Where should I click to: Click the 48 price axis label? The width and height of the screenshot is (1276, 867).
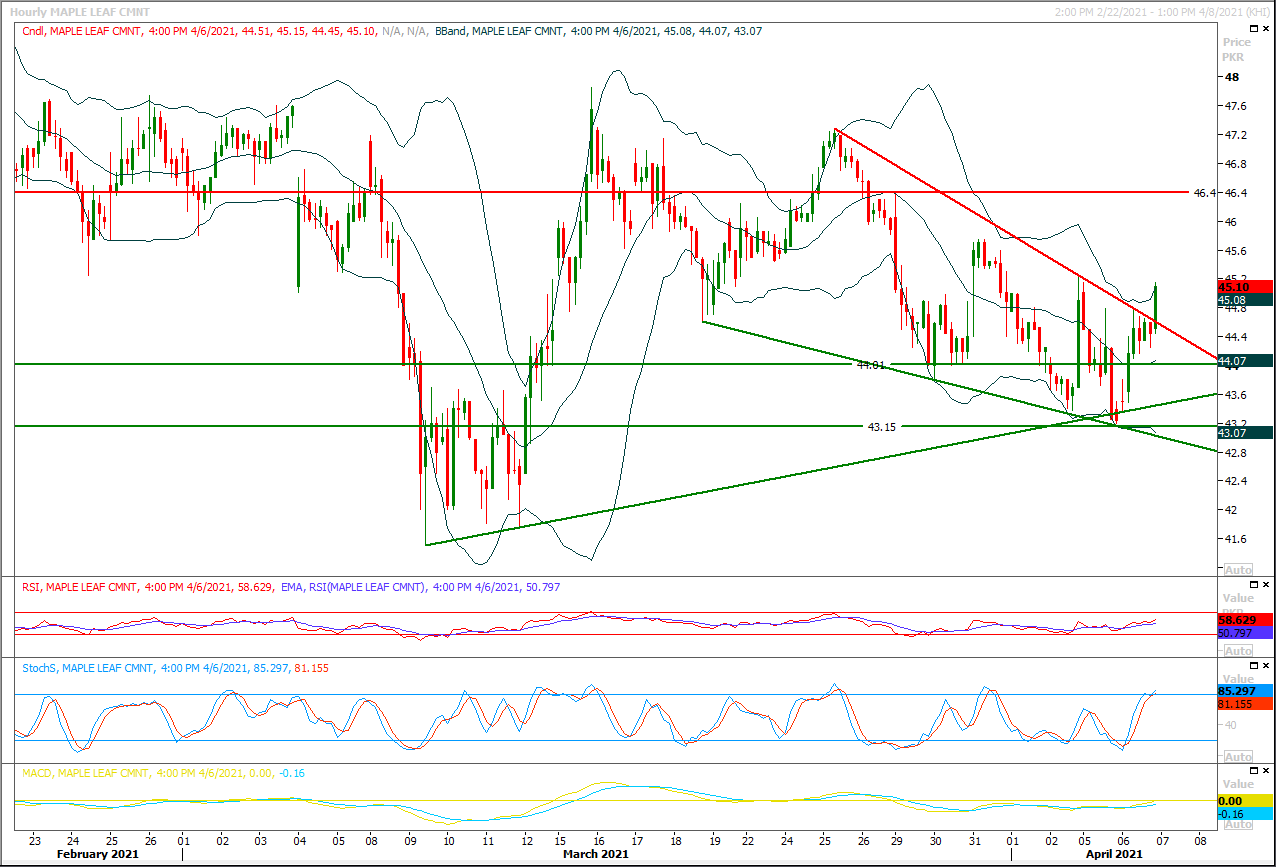pos(1233,77)
